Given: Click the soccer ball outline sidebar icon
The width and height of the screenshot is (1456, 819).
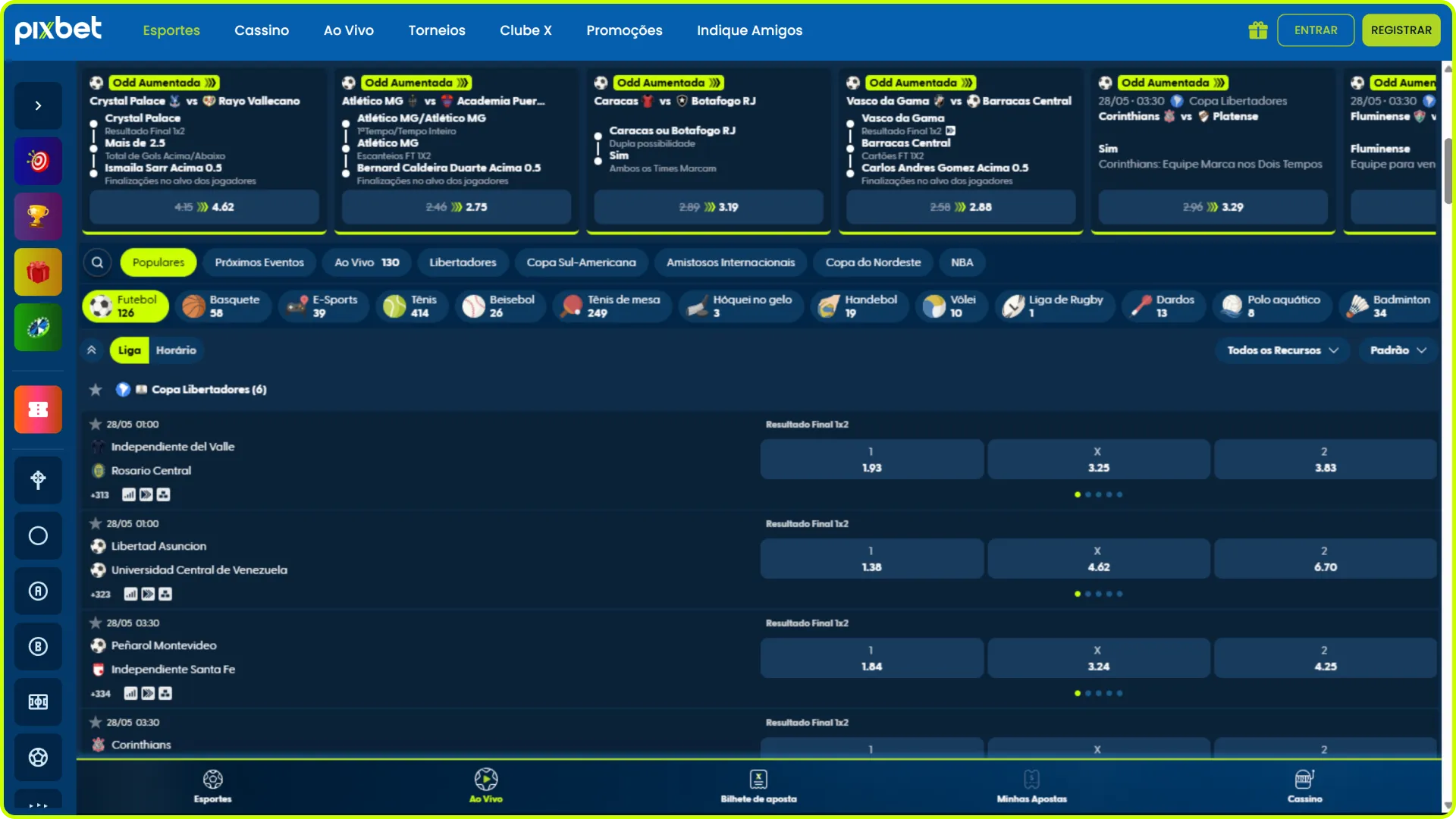Looking at the screenshot, I should click(x=38, y=757).
